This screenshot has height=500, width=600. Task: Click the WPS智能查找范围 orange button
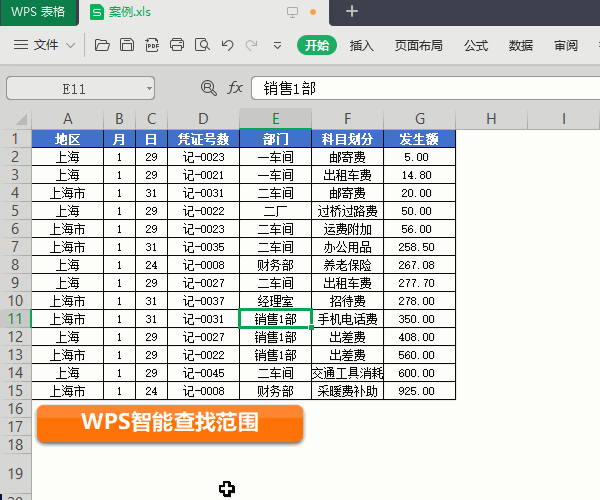click(170, 423)
